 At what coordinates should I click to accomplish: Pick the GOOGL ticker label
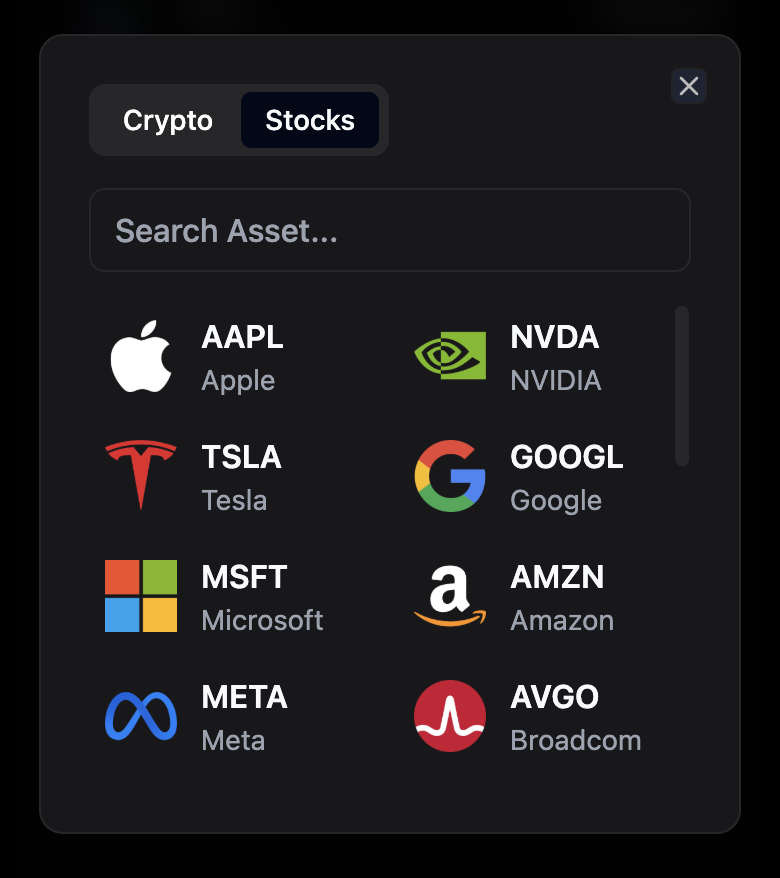(566, 457)
